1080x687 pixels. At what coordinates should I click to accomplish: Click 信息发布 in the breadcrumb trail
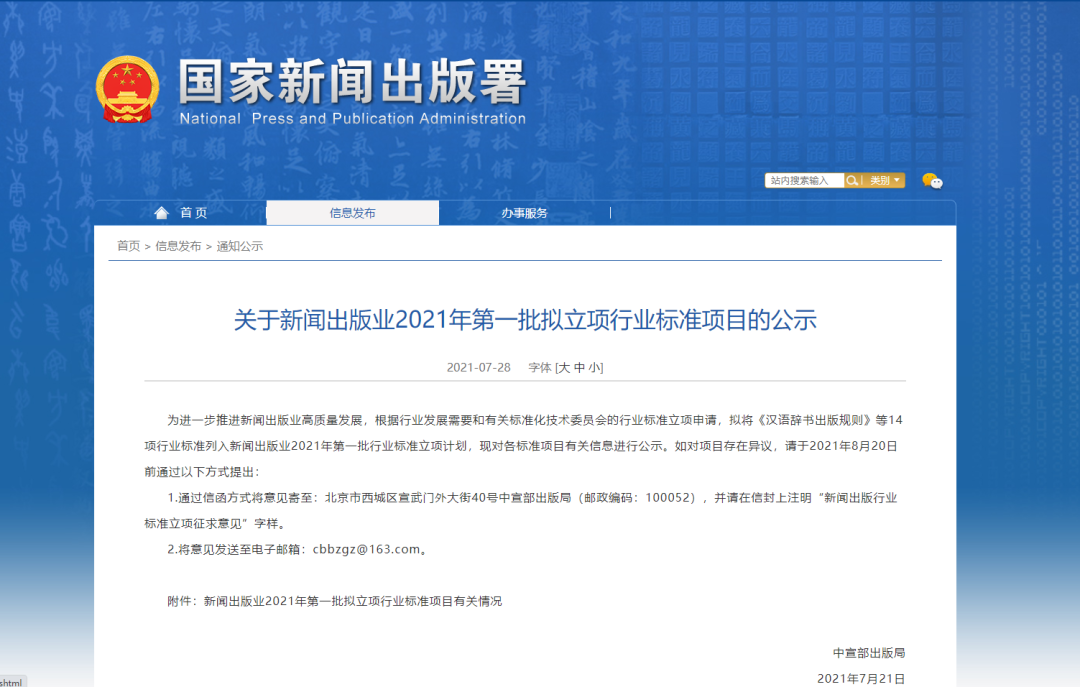click(x=178, y=246)
